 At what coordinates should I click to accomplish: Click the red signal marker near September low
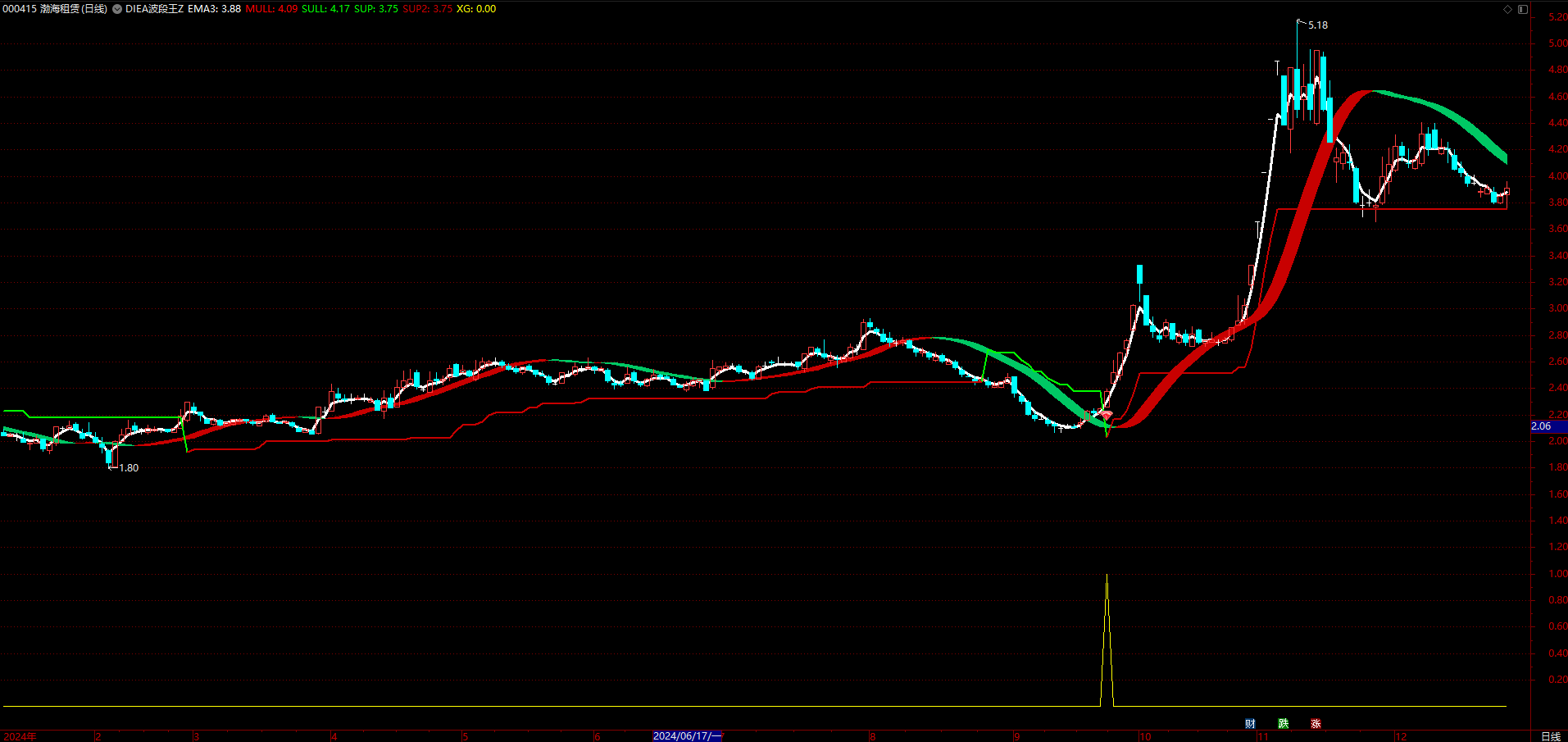click(1107, 417)
